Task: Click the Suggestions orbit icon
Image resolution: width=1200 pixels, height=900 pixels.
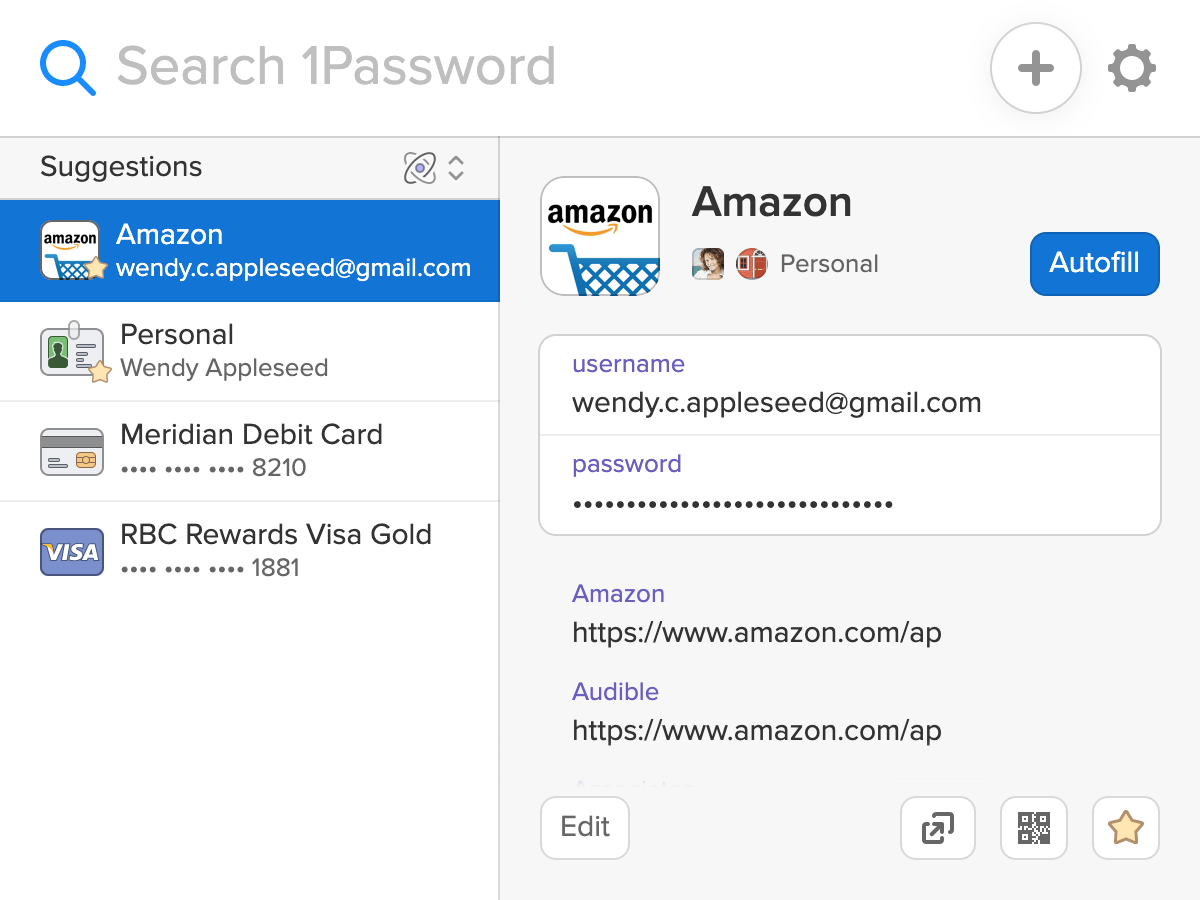Action: point(420,167)
